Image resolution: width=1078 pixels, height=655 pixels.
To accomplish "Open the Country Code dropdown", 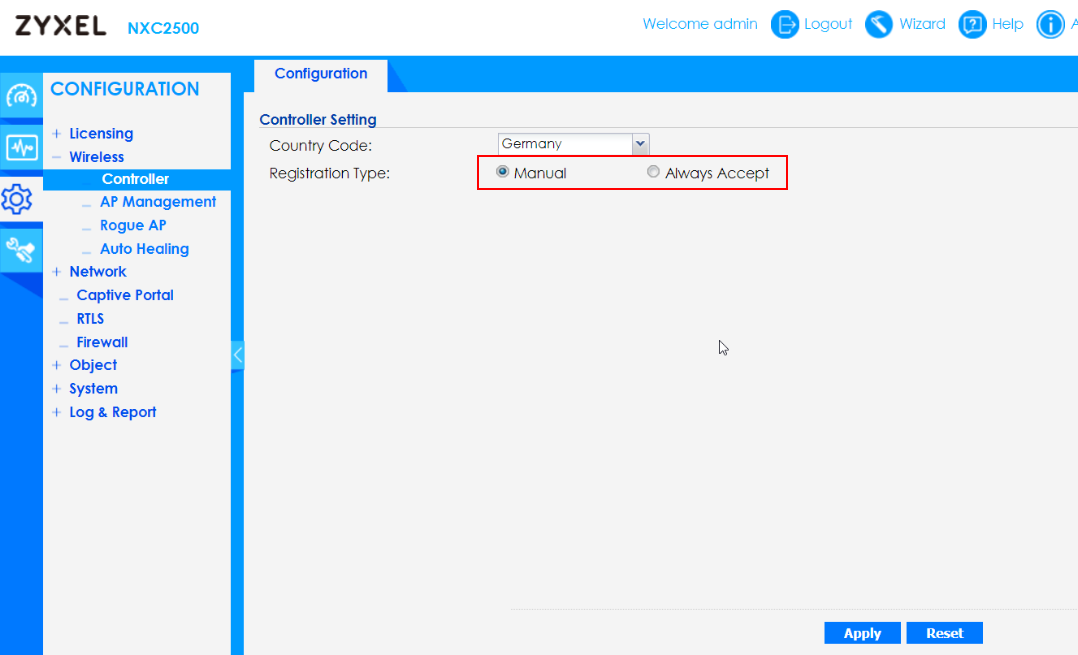I will (x=640, y=143).
